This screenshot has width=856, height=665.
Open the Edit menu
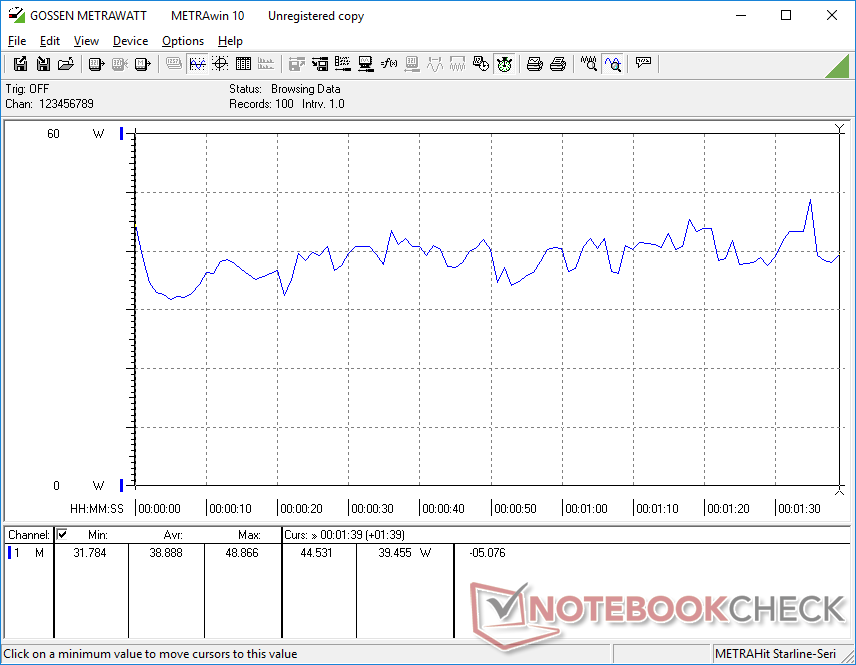pos(50,41)
